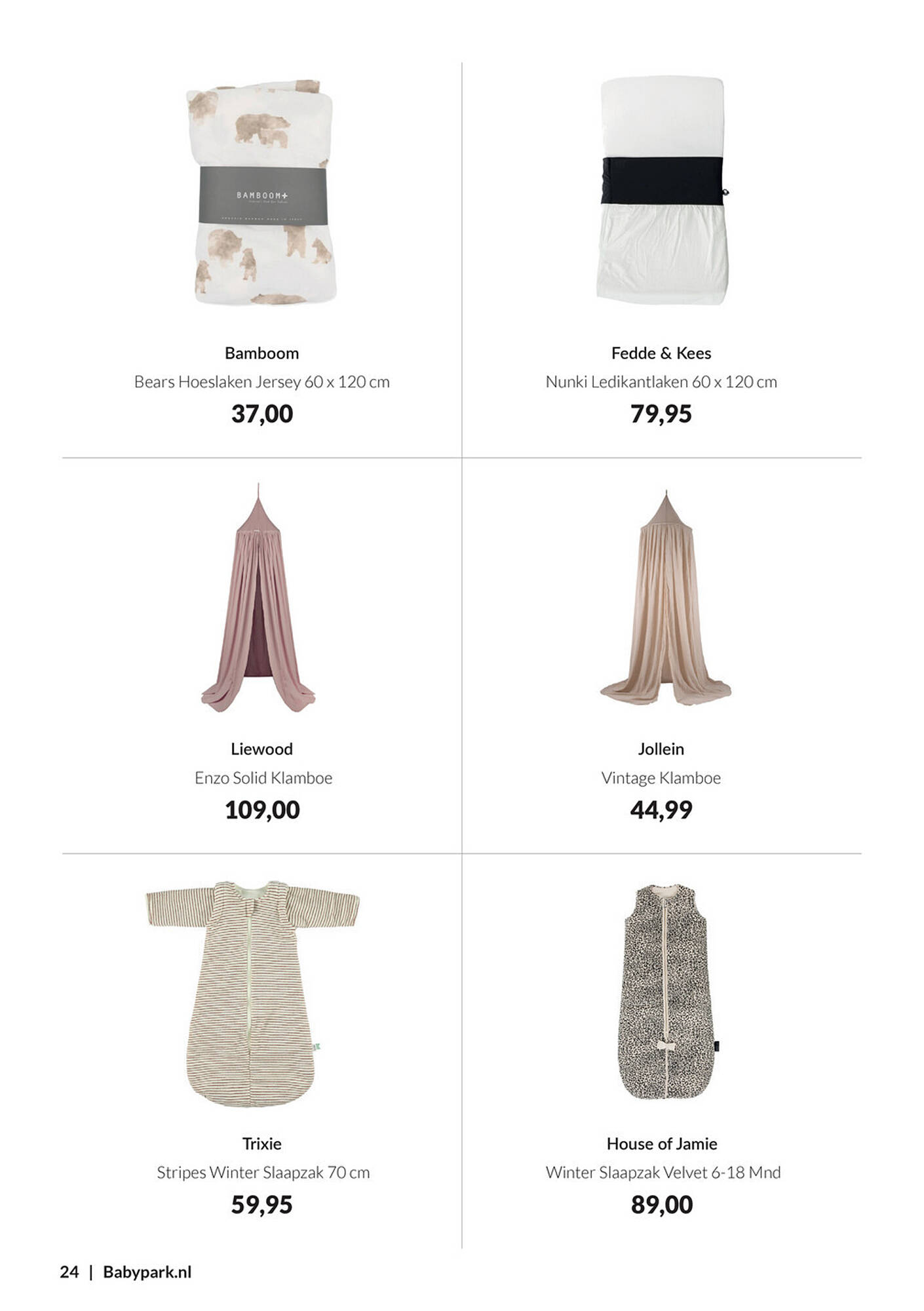Open the Trixie striped sleeping bag image
The height and width of the screenshot is (1311, 924).
click(x=252, y=994)
